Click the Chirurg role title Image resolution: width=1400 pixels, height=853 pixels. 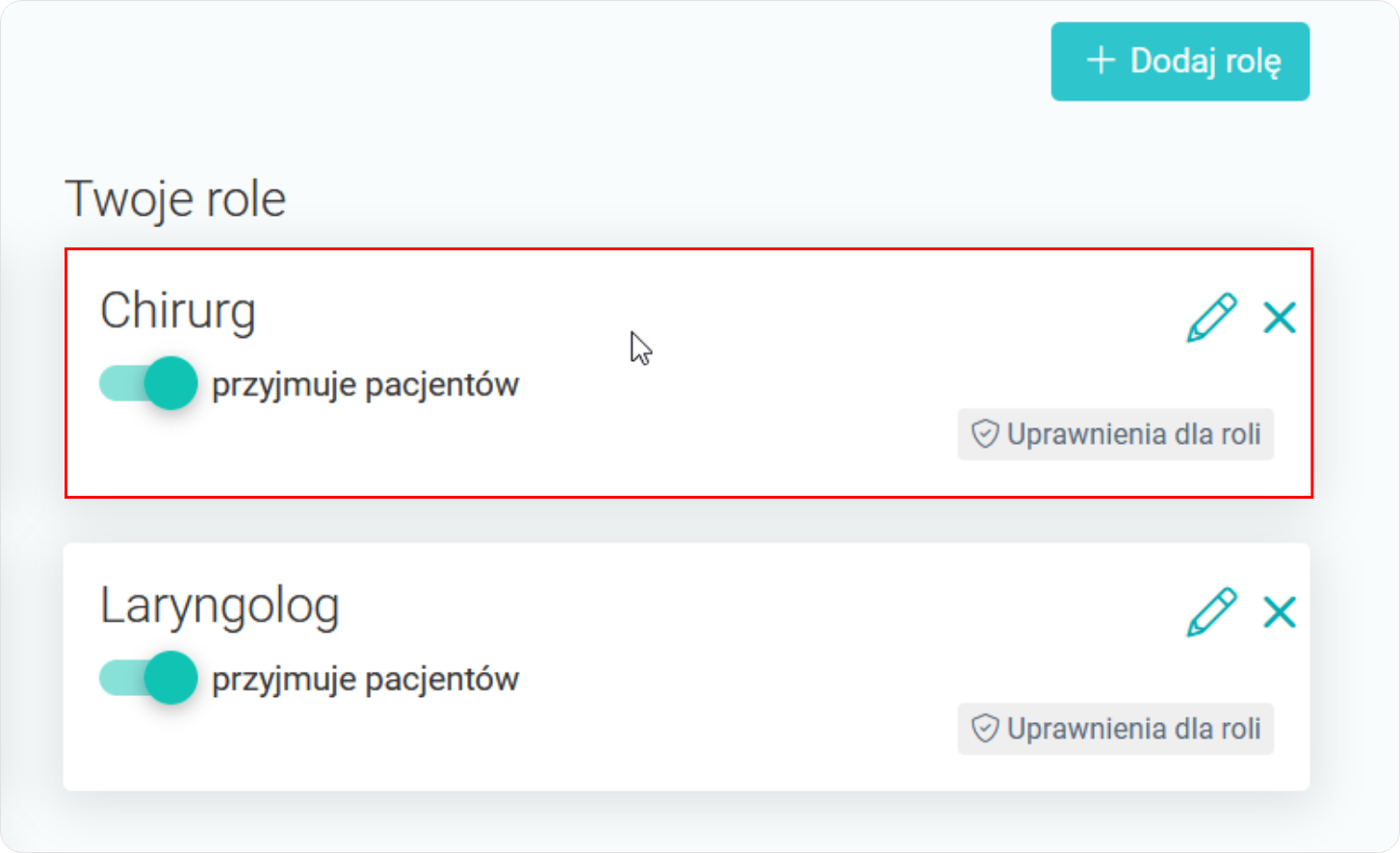(178, 311)
